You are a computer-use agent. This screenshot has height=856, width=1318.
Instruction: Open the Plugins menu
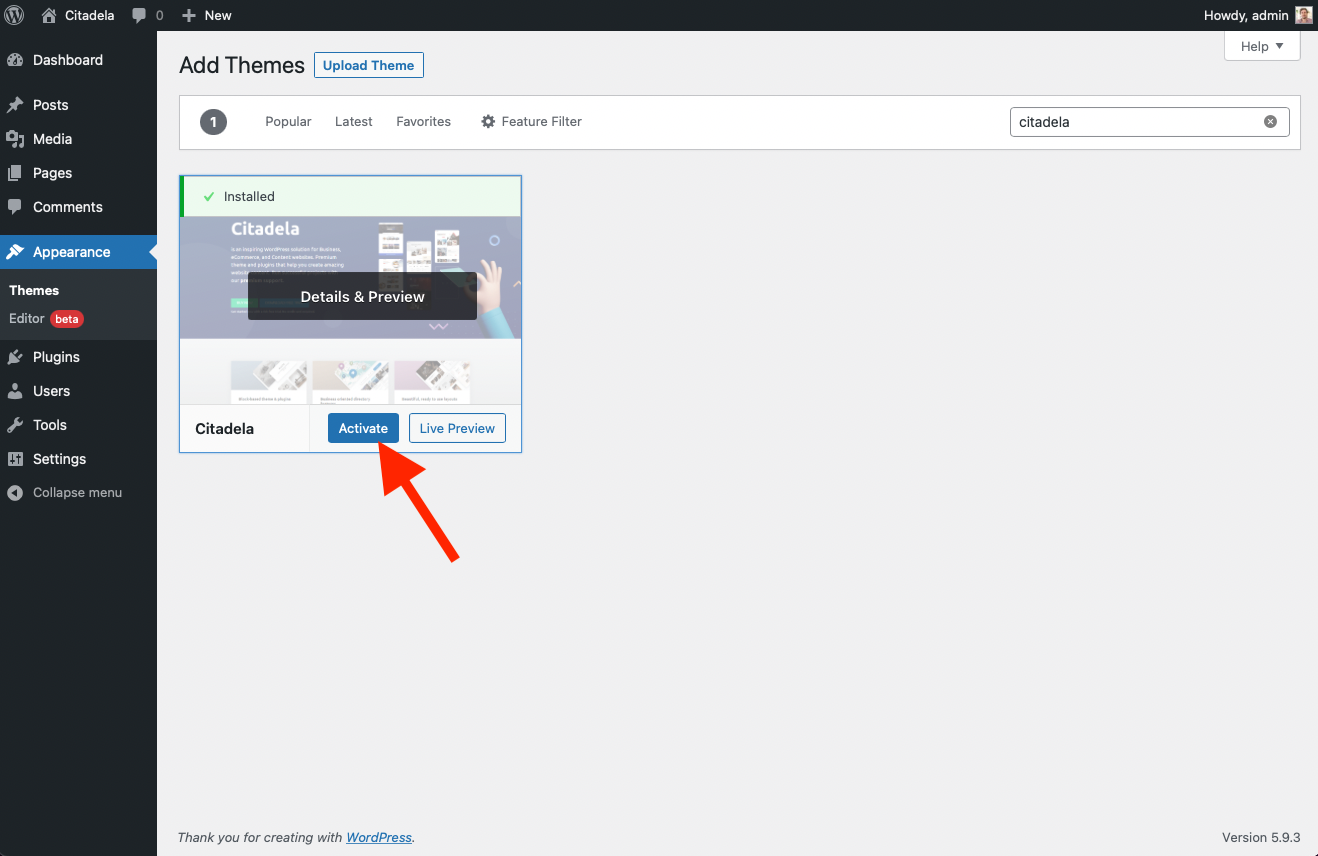56,357
